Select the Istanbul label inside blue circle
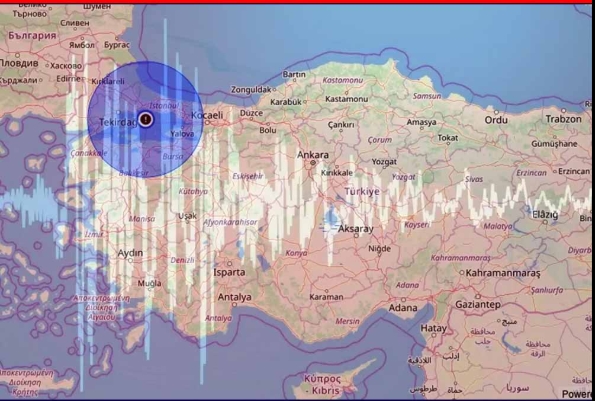The image size is (595, 401). click(164, 105)
